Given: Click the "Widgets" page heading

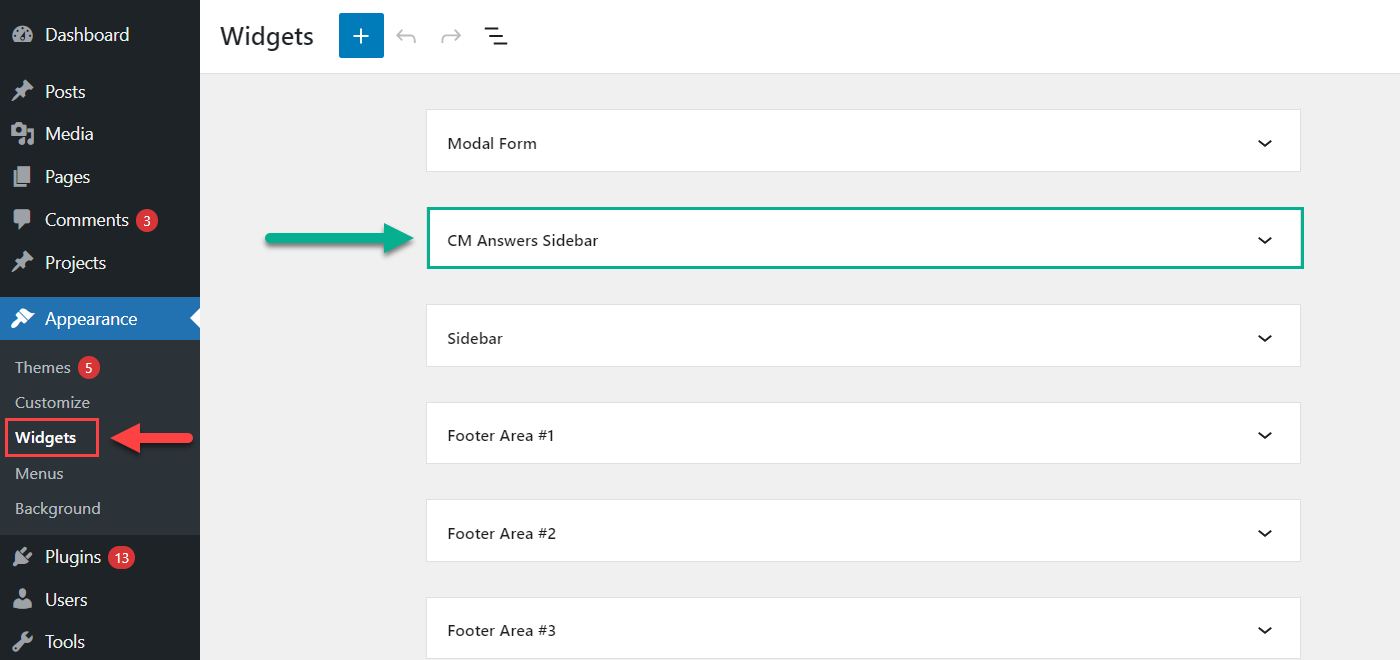Looking at the screenshot, I should coord(267,36).
